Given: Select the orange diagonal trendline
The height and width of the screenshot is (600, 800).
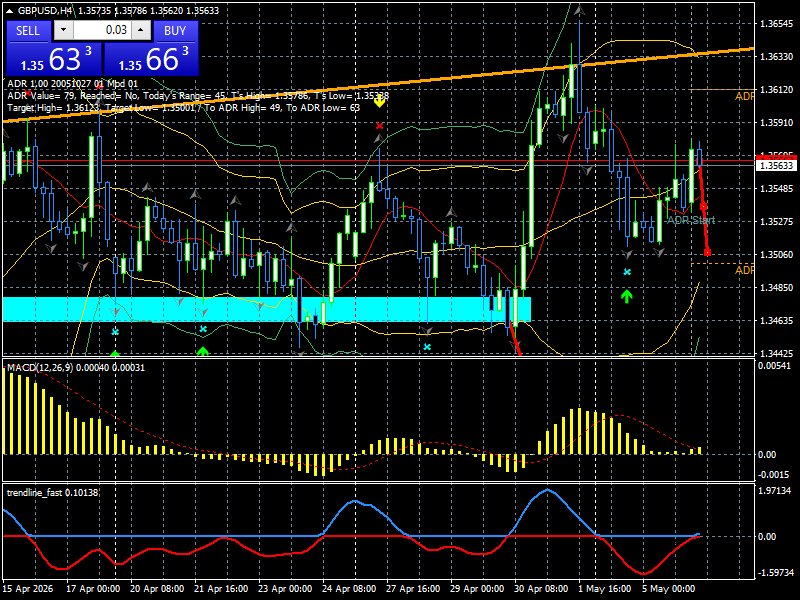Looking at the screenshot, I should click(378, 85).
